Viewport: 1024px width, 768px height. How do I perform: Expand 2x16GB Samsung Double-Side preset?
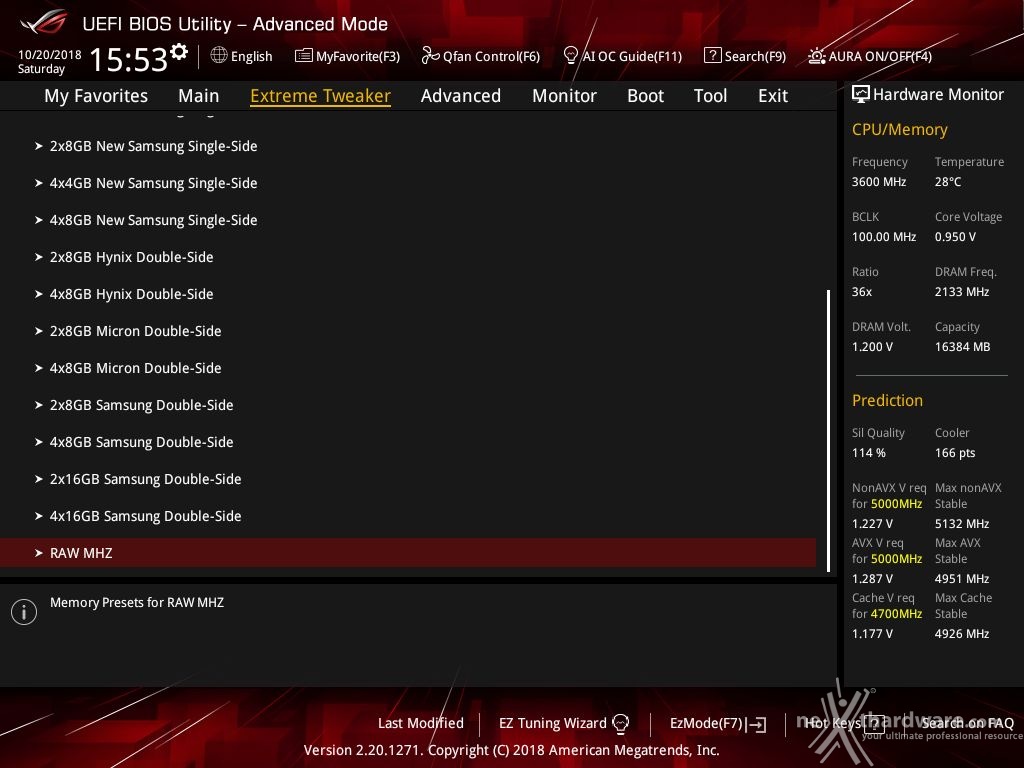[408, 479]
